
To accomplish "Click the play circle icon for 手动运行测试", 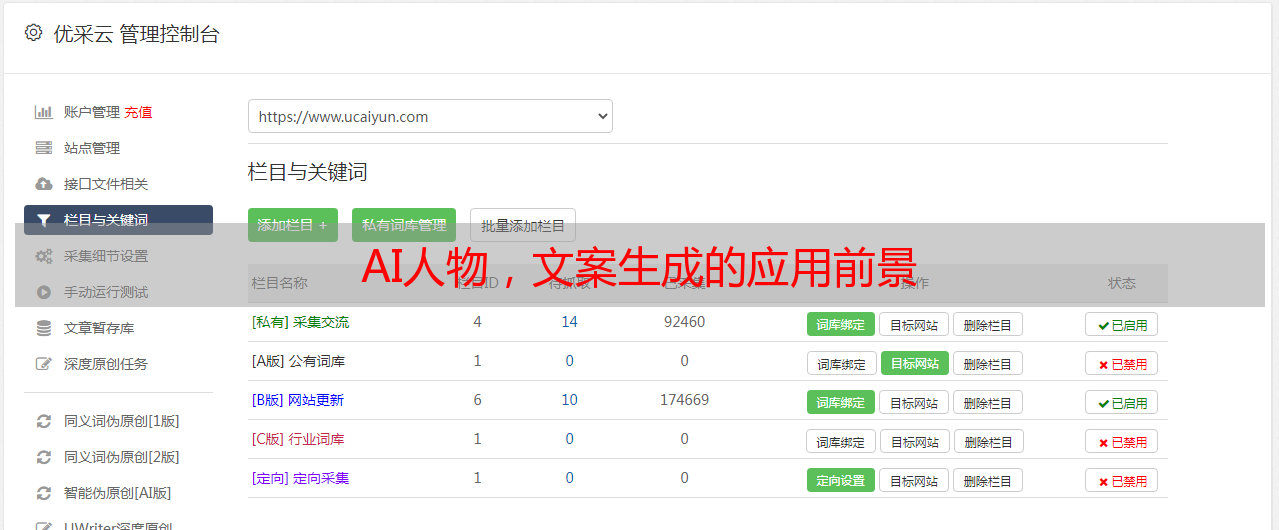I will 44,292.
